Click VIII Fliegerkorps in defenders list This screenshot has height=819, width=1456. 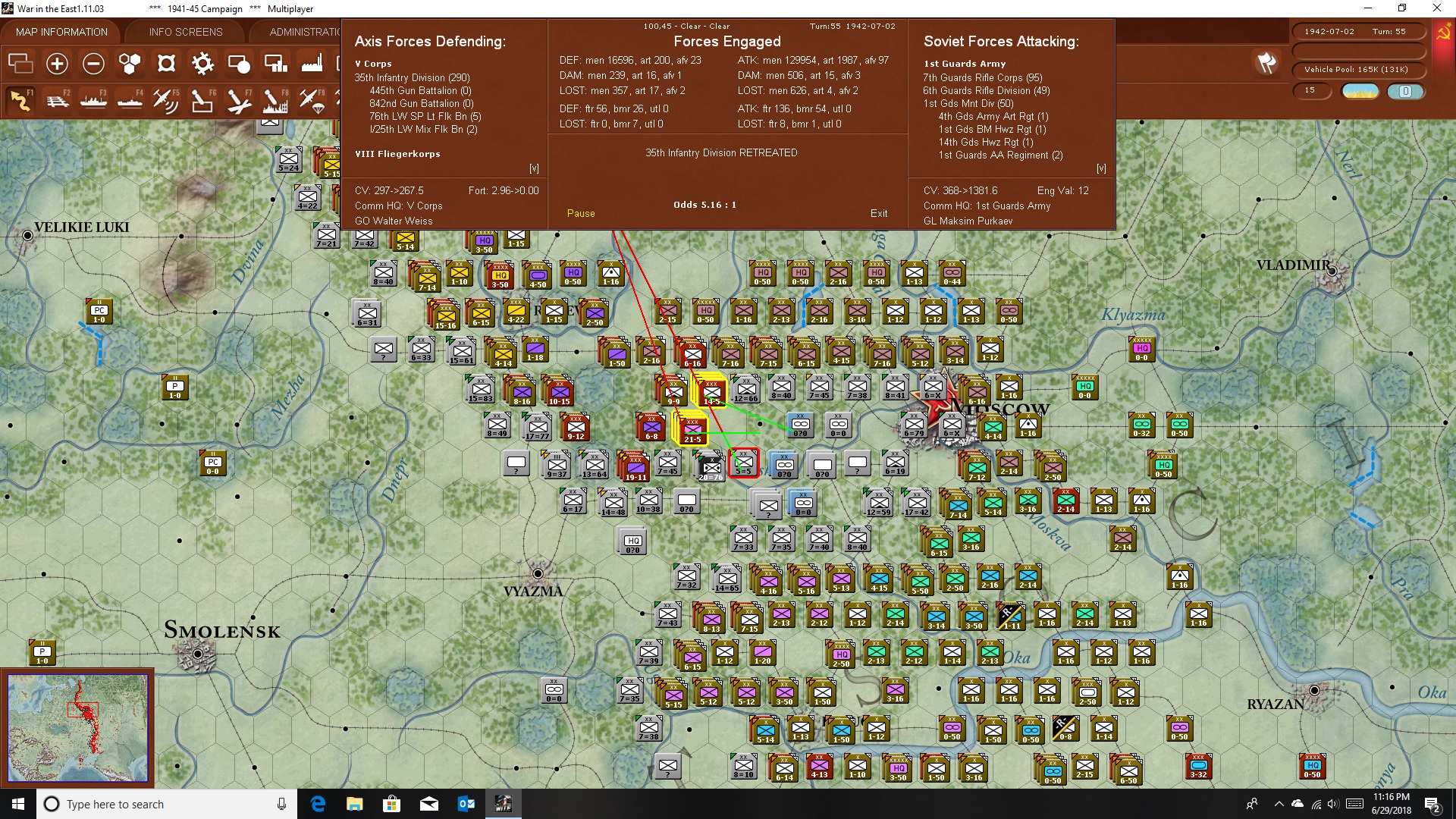(x=397, y=154)
